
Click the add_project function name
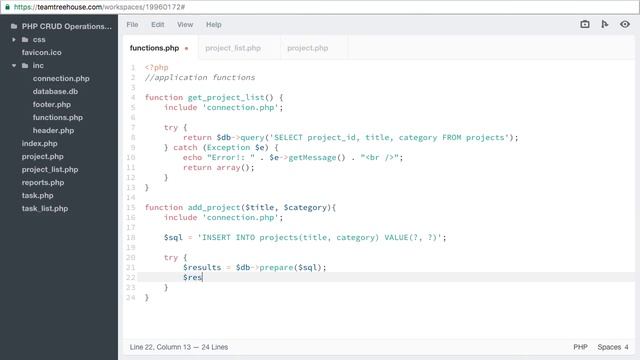point(214,207)
